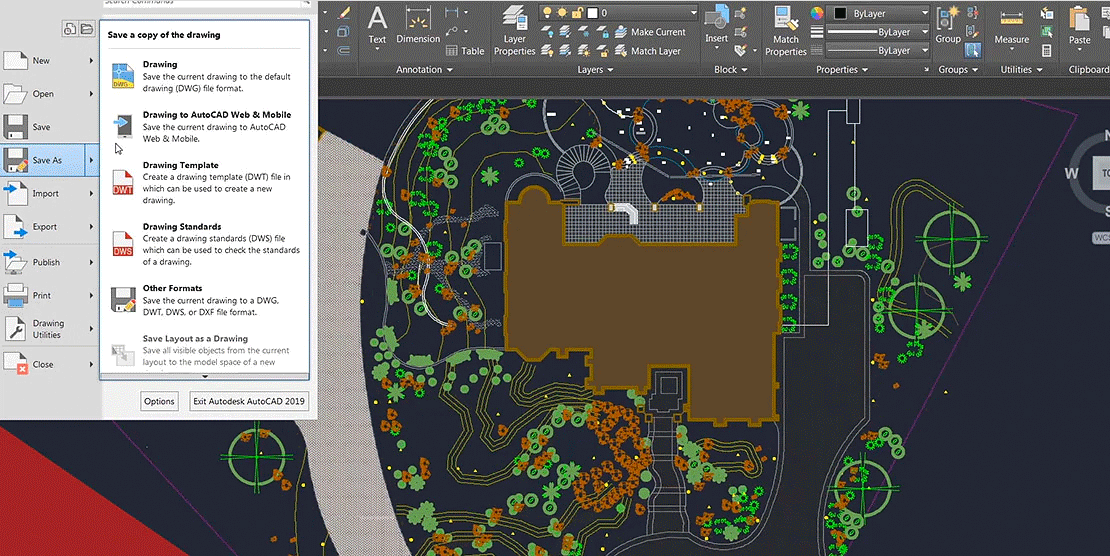Toggle the layer lock padlock icon
This screenshot has height=556, width=1110.
[577, 13]
